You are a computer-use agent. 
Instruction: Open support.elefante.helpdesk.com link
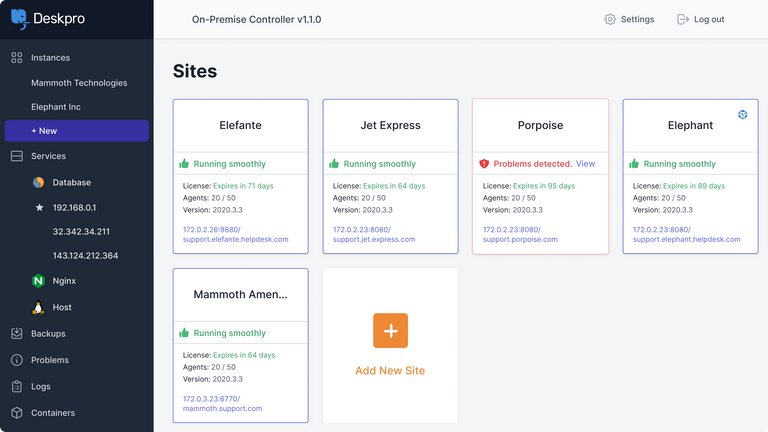pos(236,240)
